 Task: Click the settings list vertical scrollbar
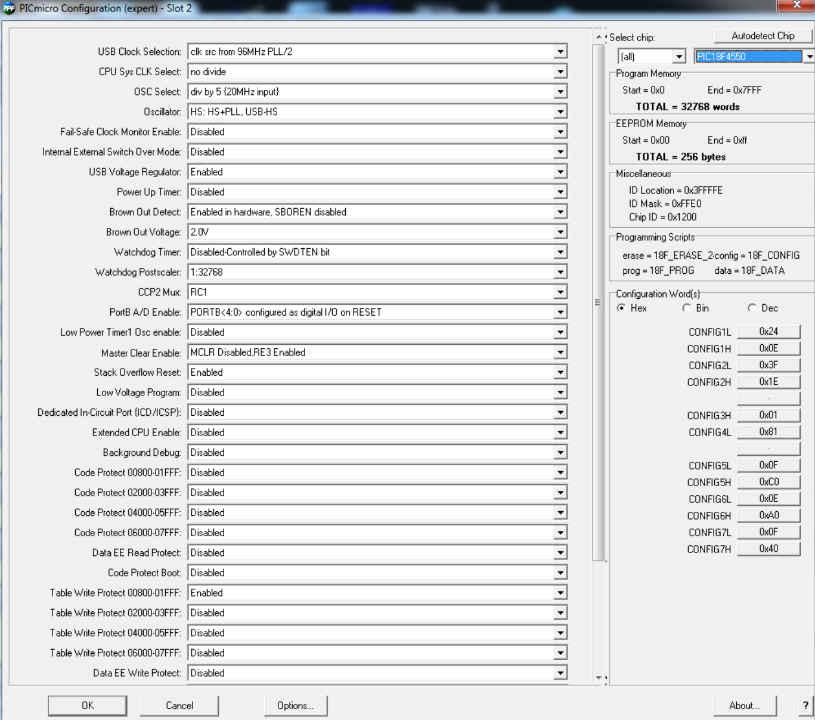(599, 300)
